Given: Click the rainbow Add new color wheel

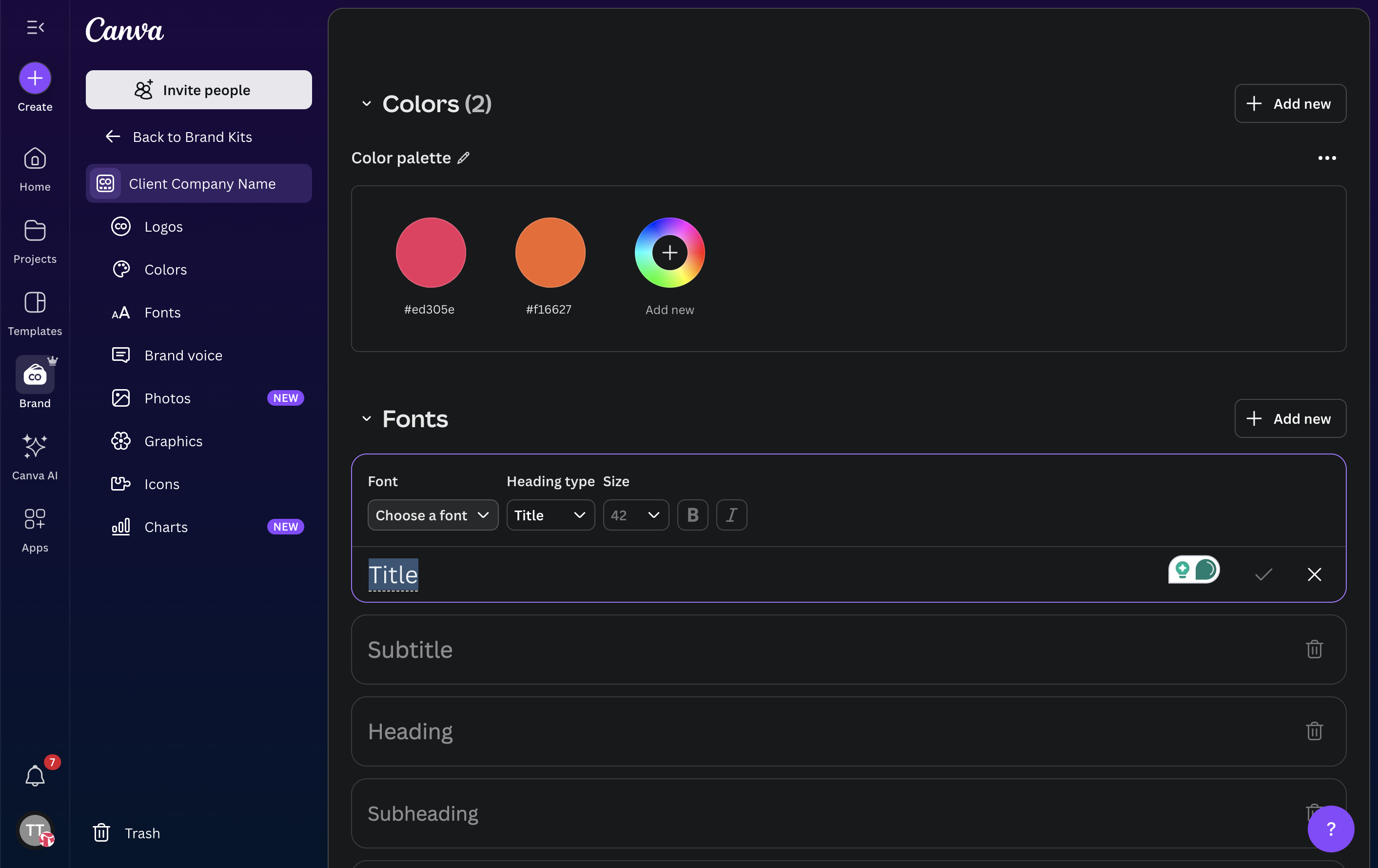Looking at the screenshot, I should 669,252.
